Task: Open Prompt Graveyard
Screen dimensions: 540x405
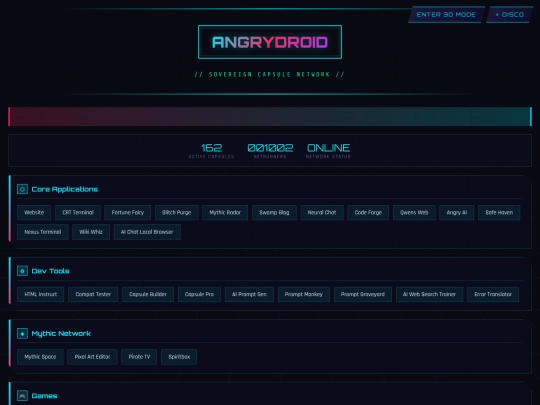Action: pos(363,294)
